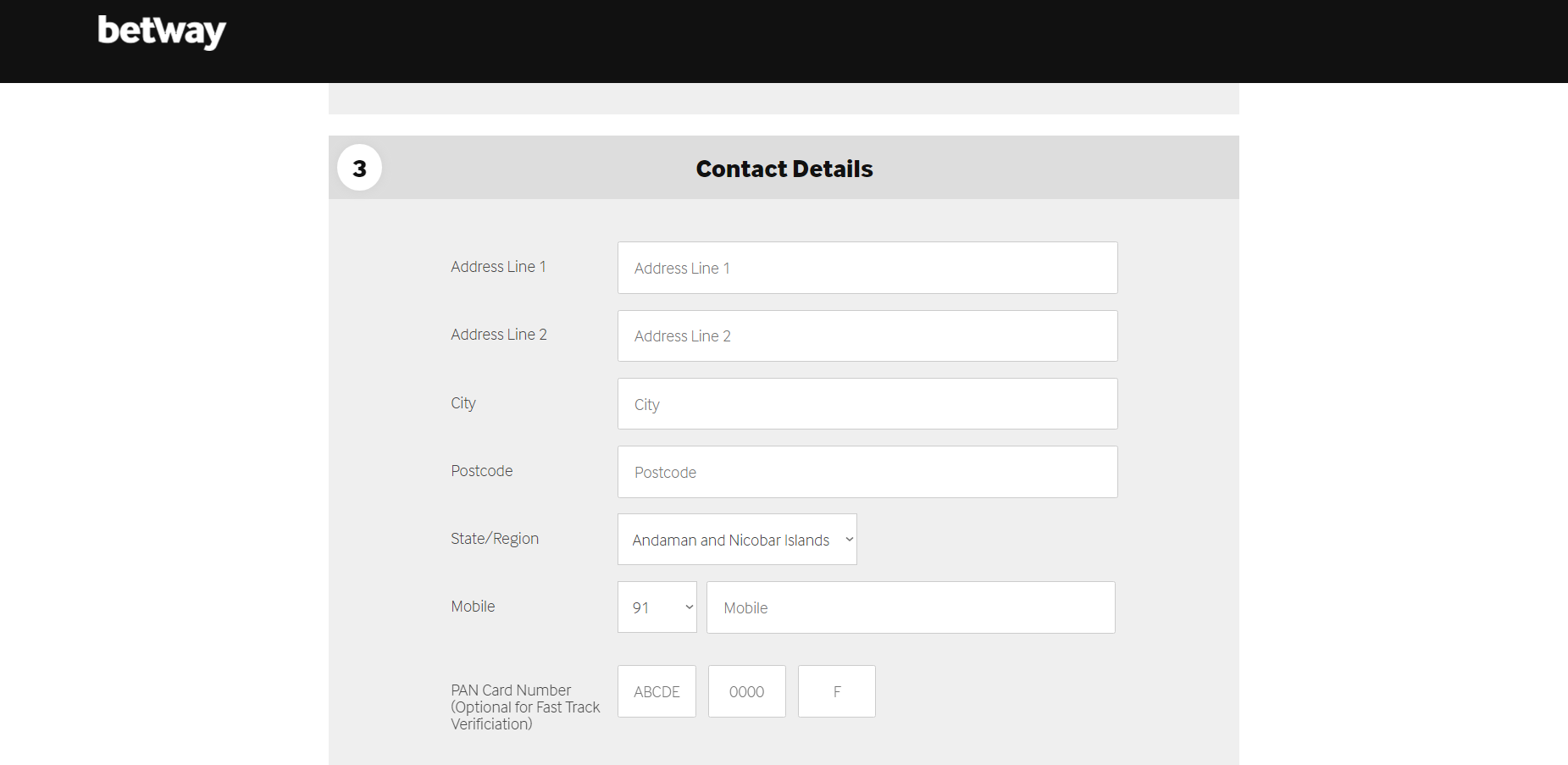The width and height of the screenshot is (1568, 765).
Task: Open the mobile country code dropdown showing 91
Action: (x=657, y=607)
